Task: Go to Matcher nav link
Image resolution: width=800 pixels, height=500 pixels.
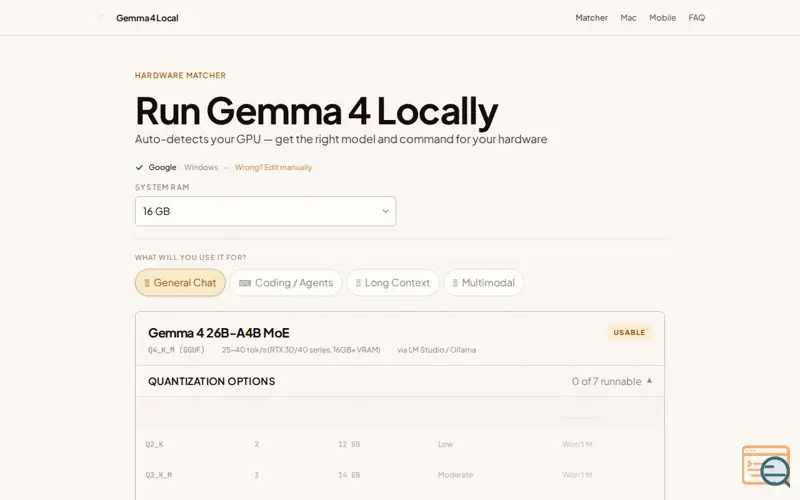Action: click(x=591, y=17)
